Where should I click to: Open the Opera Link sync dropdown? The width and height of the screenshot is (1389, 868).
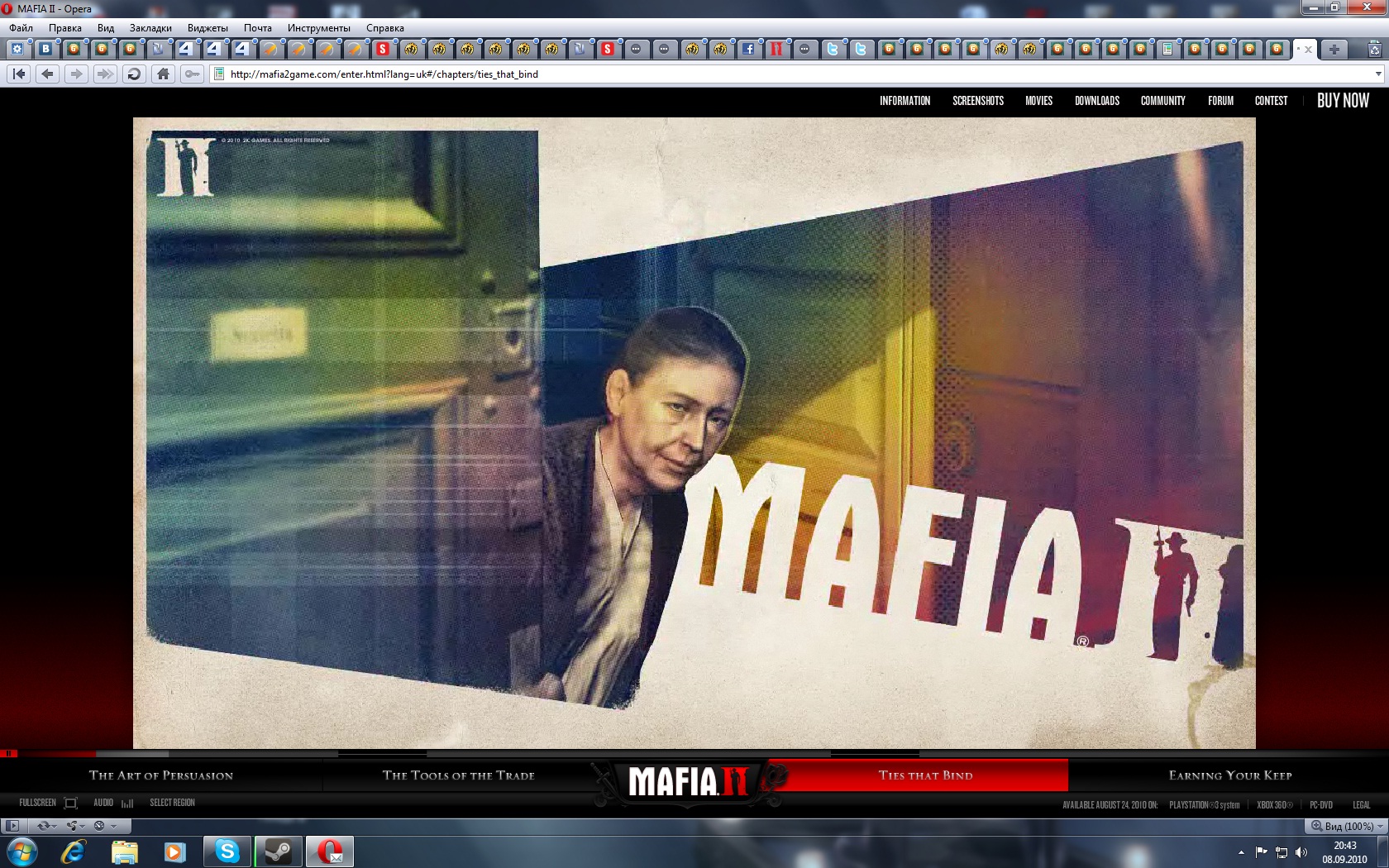(x=47, y=826)
